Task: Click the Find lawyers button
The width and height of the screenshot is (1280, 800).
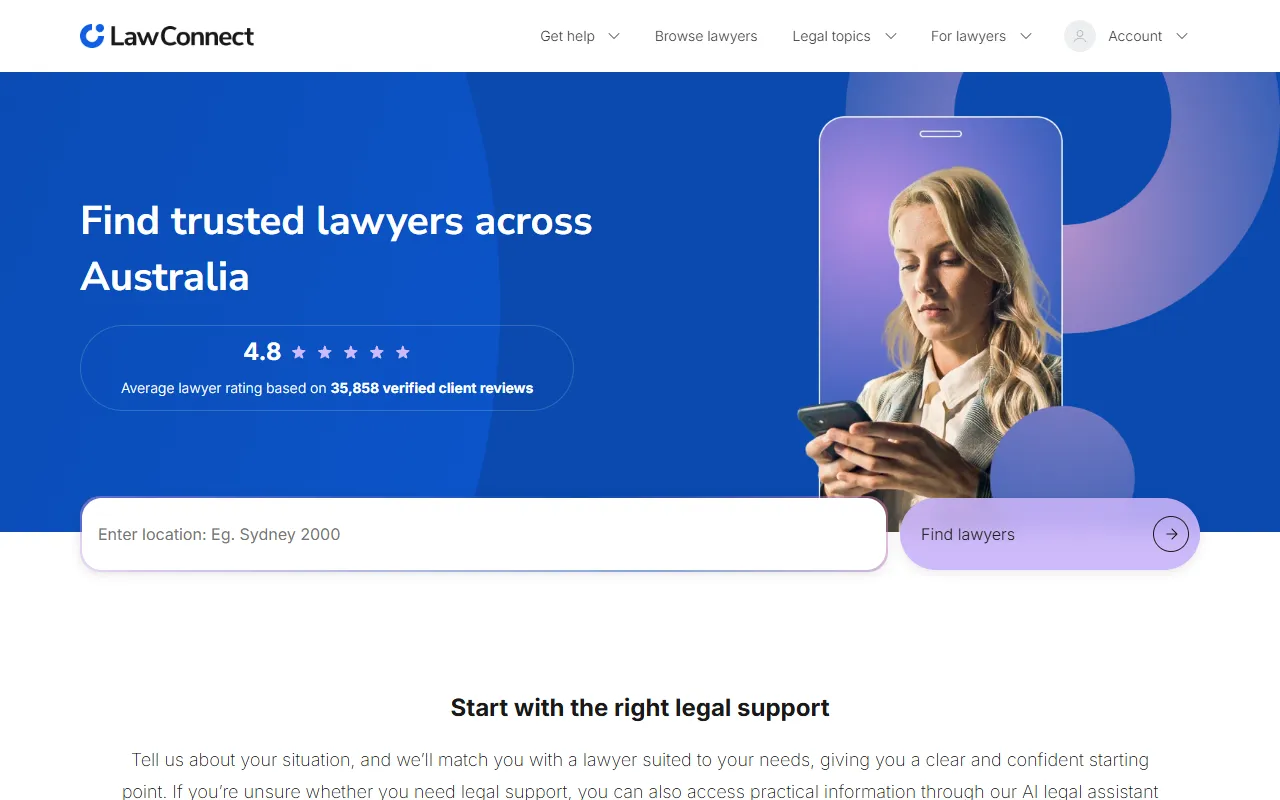Action: point(1050,534)
